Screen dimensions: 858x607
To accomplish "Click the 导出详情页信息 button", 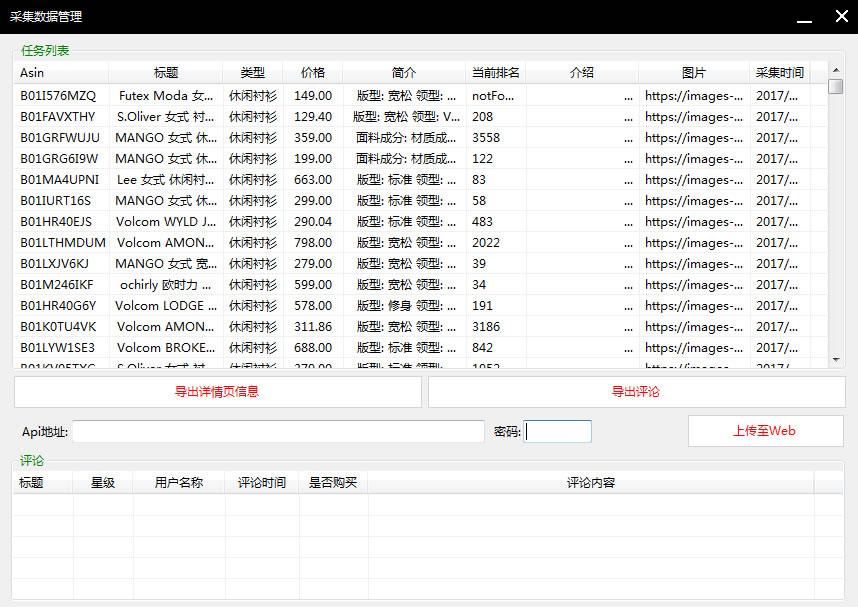I will click(x=217, y=392).
